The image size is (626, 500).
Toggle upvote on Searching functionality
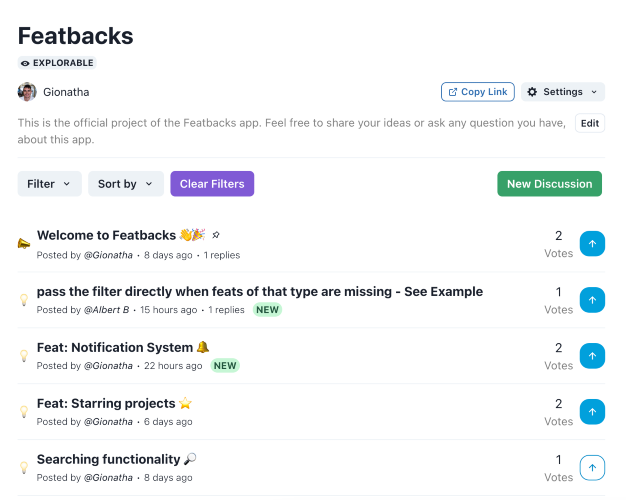pyautogui.click(x=592, y=468)
